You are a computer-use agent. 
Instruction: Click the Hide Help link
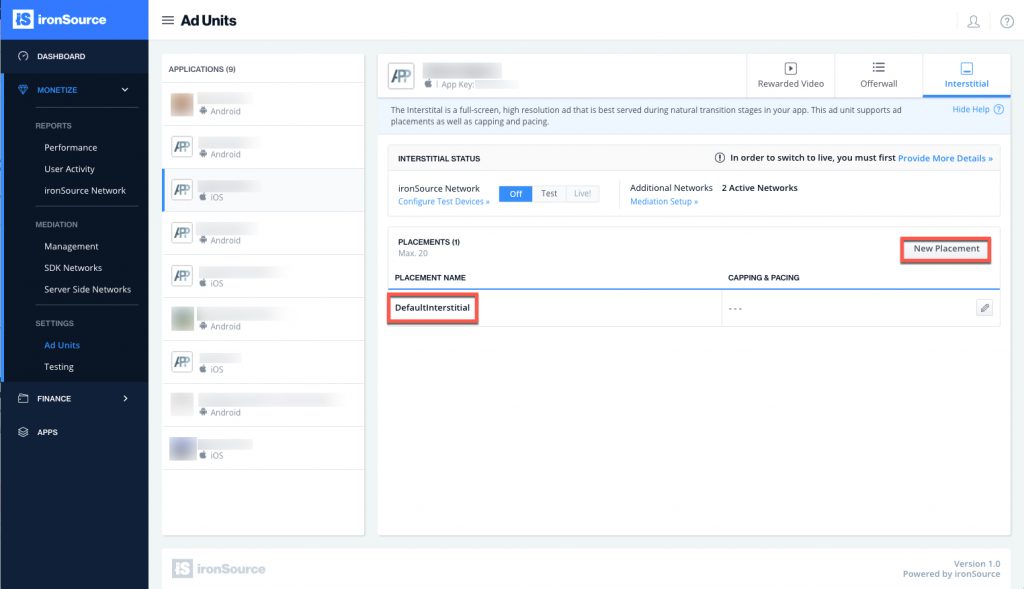[970, 110]
